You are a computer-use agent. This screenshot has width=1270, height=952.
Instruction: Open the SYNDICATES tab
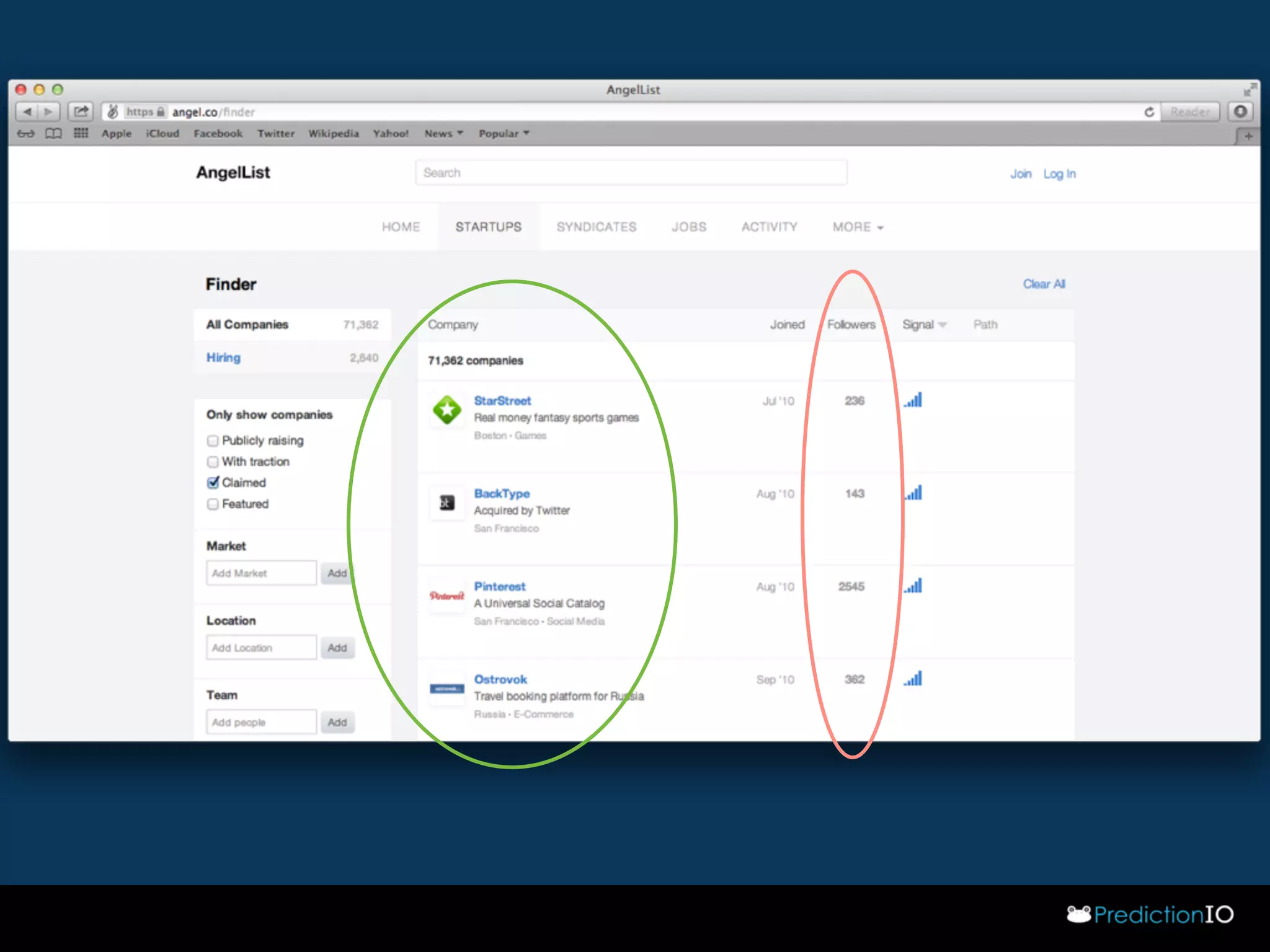point(597,227)
